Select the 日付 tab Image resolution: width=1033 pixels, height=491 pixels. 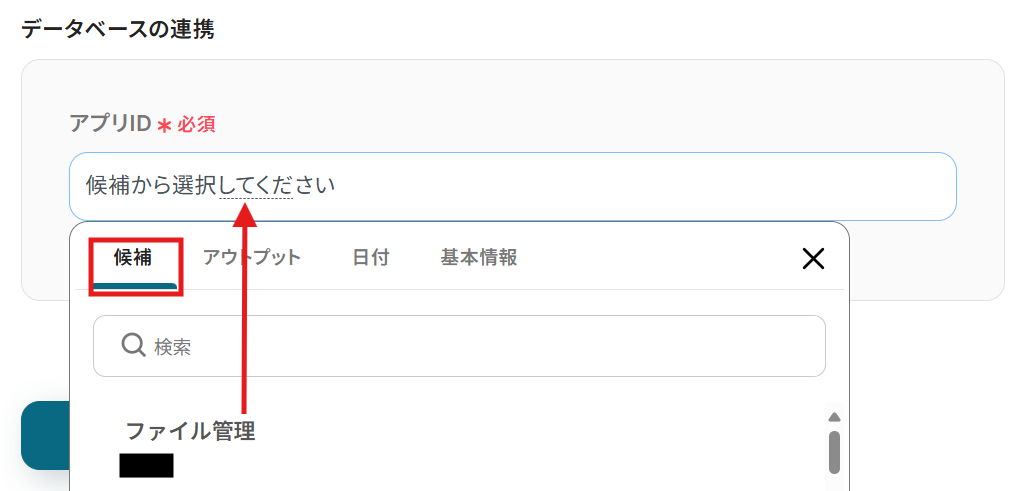pos(370,258)
